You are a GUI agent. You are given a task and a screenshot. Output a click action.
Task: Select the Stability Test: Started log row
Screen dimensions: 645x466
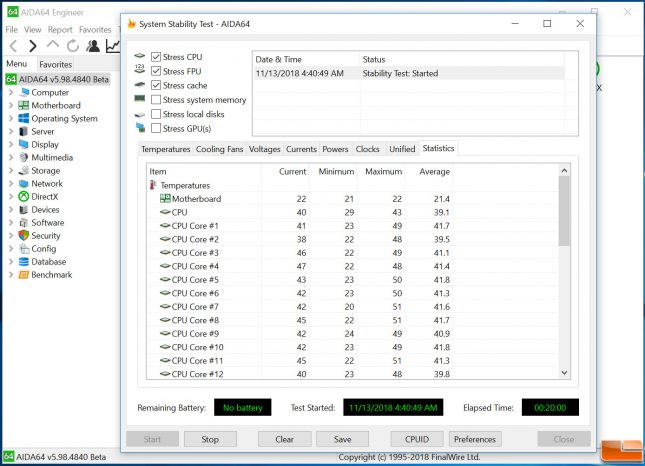pyautogui.click(x=409, y=73)
